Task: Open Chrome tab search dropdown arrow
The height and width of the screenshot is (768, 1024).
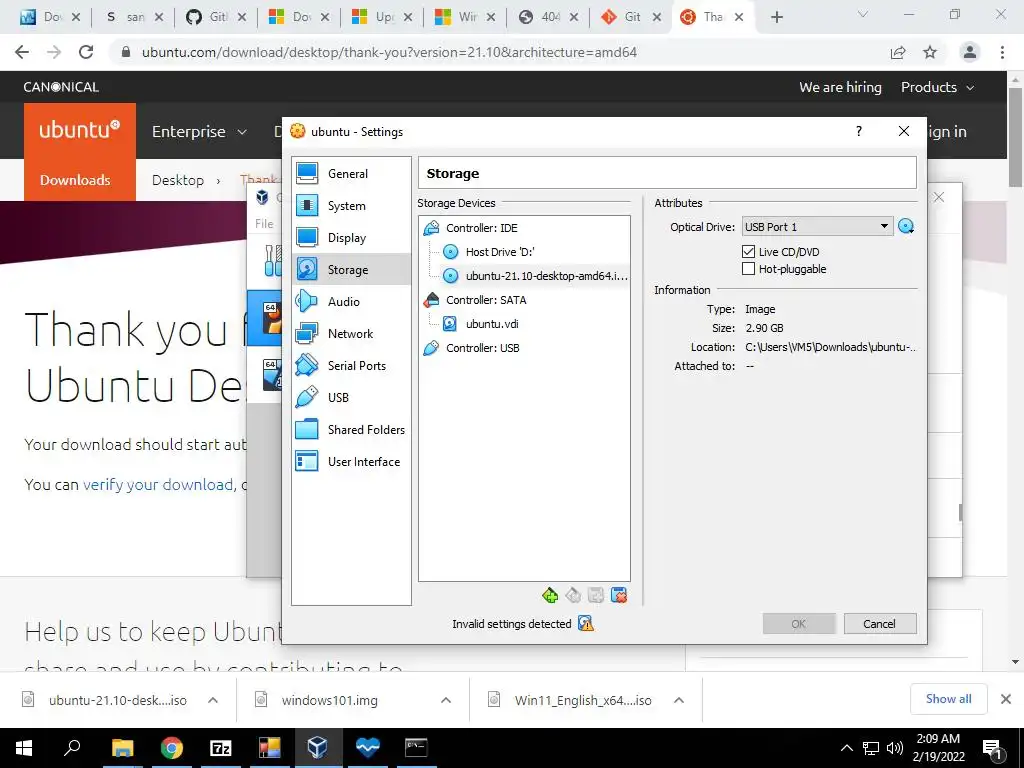Action: [863, 14]
